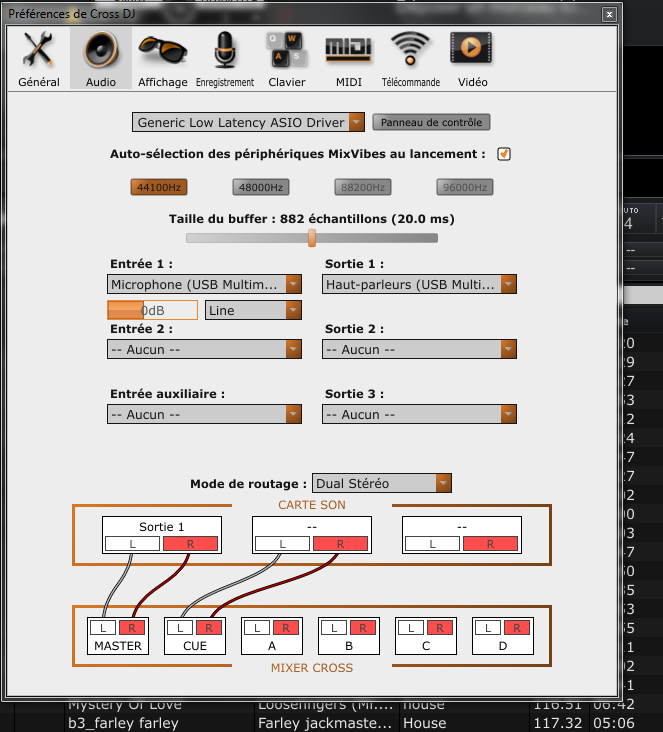Screen dimensions: 663x732
Task: Toggle auto-sélection des périphériques MixVibes checkbox
Action: click(503, 154)
